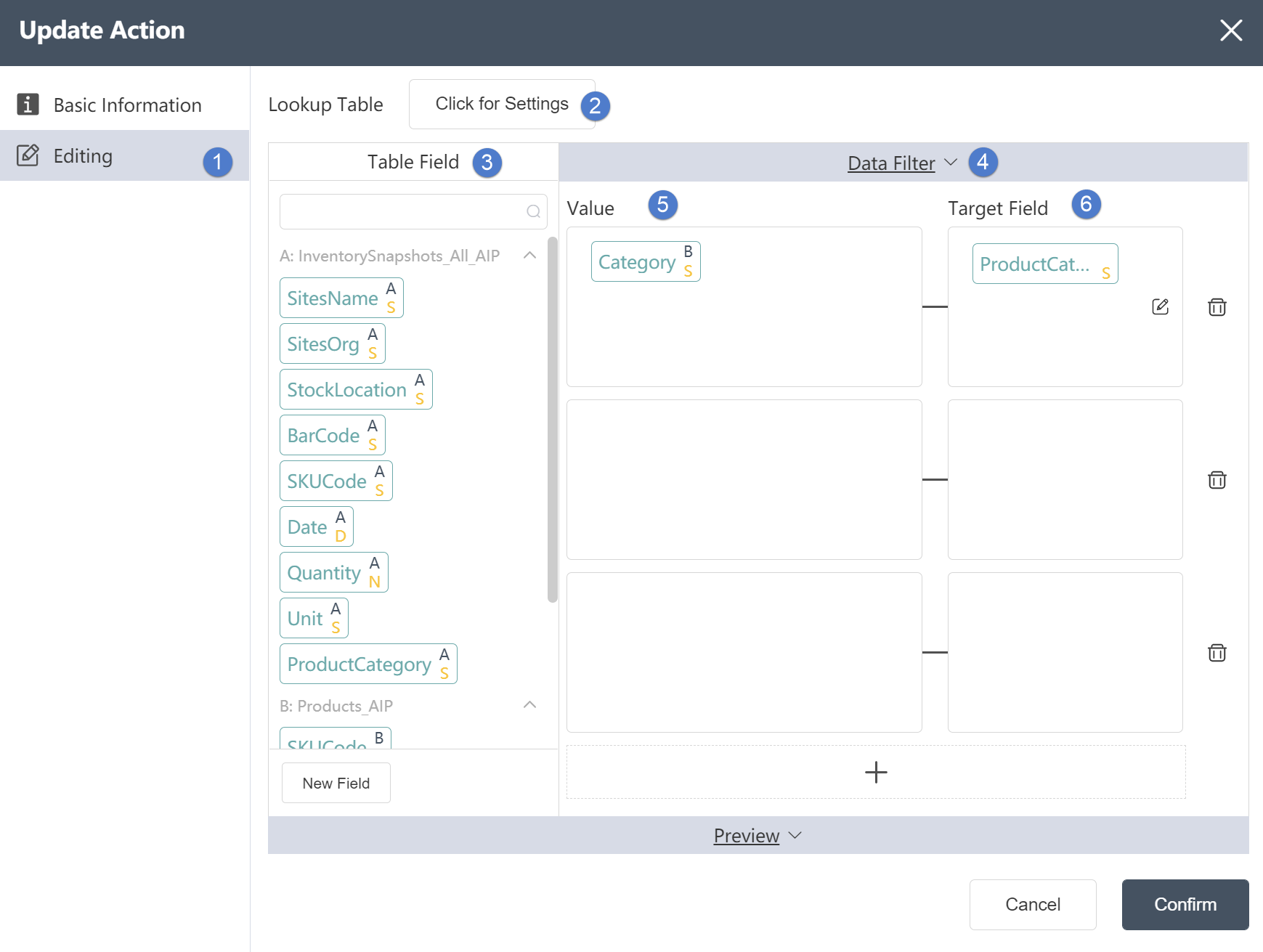Click the Value column heading
This screenshot has width=1263, height=952.
pos(590,208)
